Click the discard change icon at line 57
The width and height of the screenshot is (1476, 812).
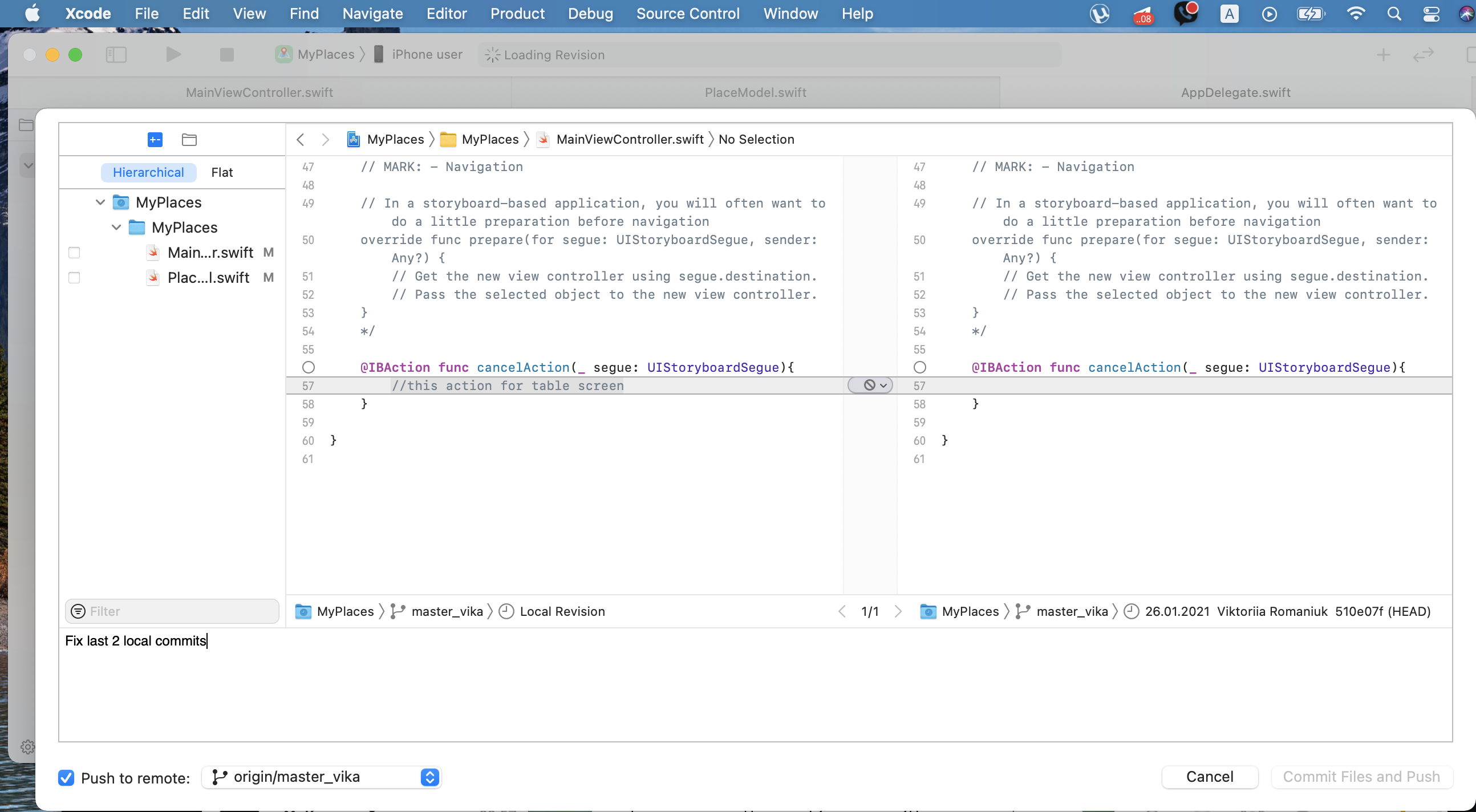pos(869,385)
